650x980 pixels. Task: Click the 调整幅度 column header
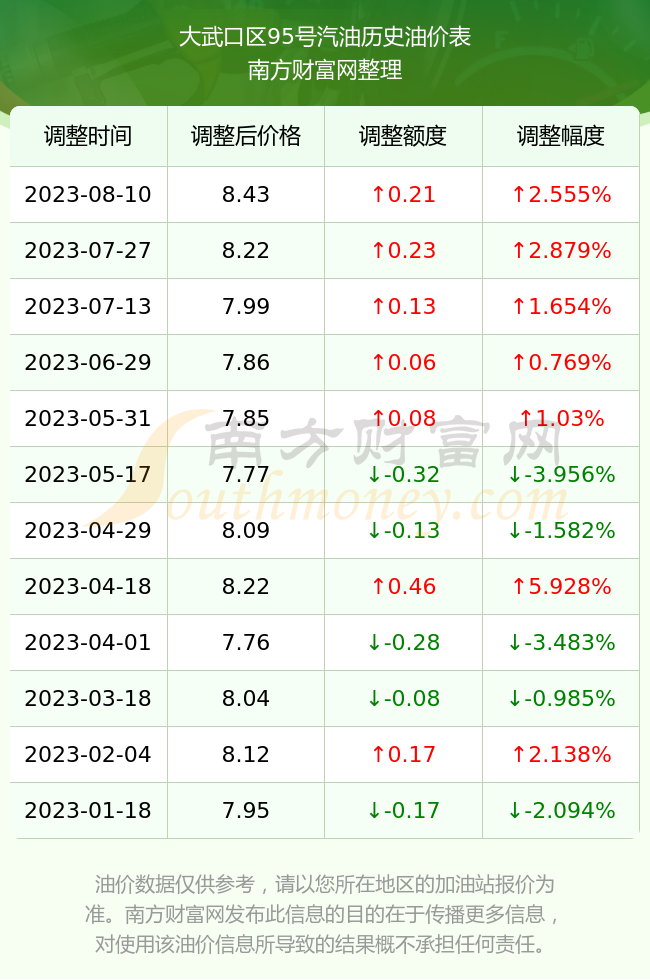pos(561,136)
